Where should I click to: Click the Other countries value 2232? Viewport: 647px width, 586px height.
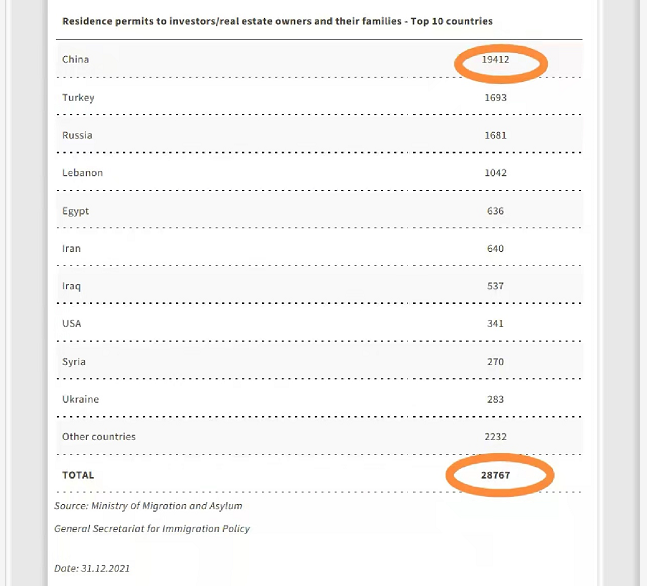pyautogui.click(x=496, y=437)
